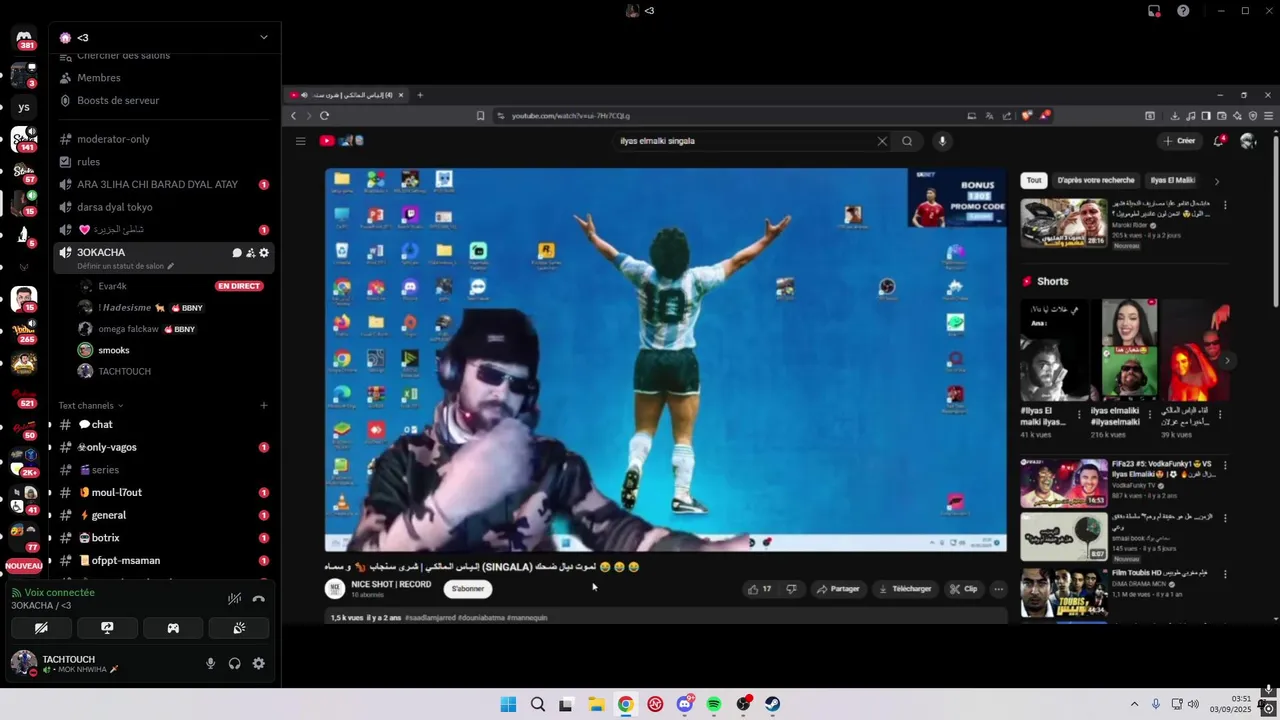Open Spotify from taskbar
Image resolution: width=1280 pixels, height=720 pixels.
714,704
